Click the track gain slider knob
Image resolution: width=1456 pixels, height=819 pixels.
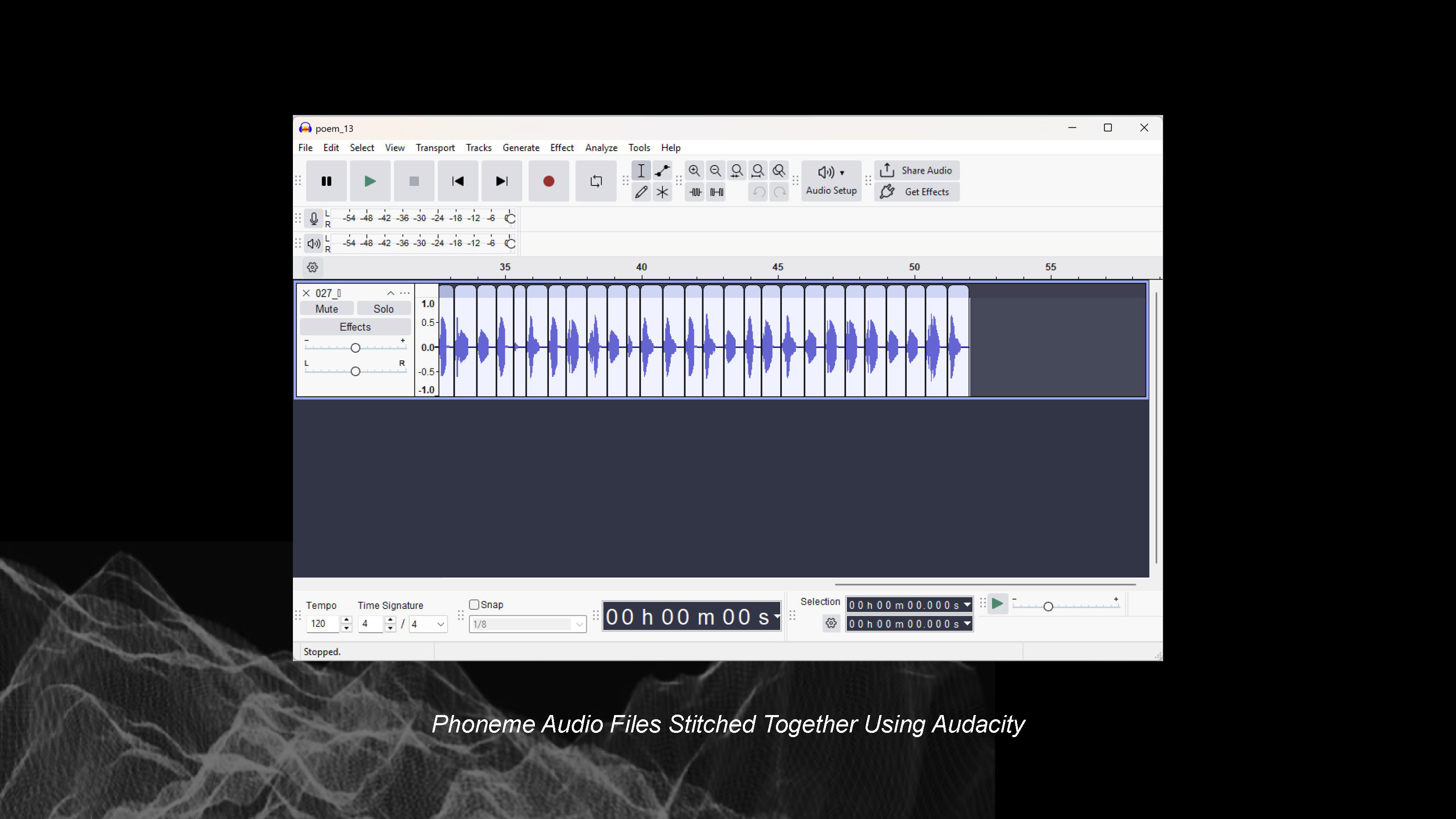355,348
